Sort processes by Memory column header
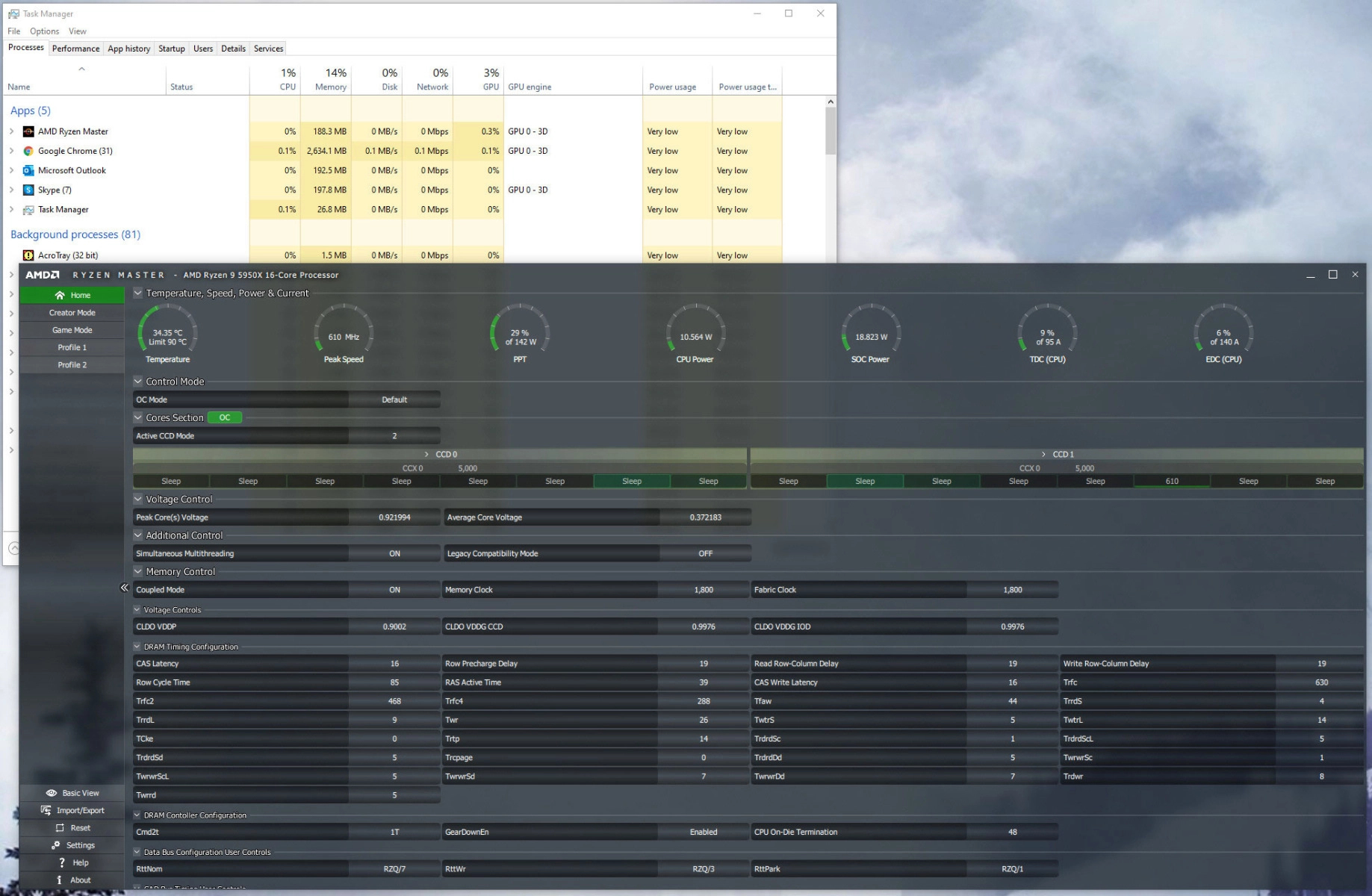This screenshot has height=896, width=1372. coord(330,80)
